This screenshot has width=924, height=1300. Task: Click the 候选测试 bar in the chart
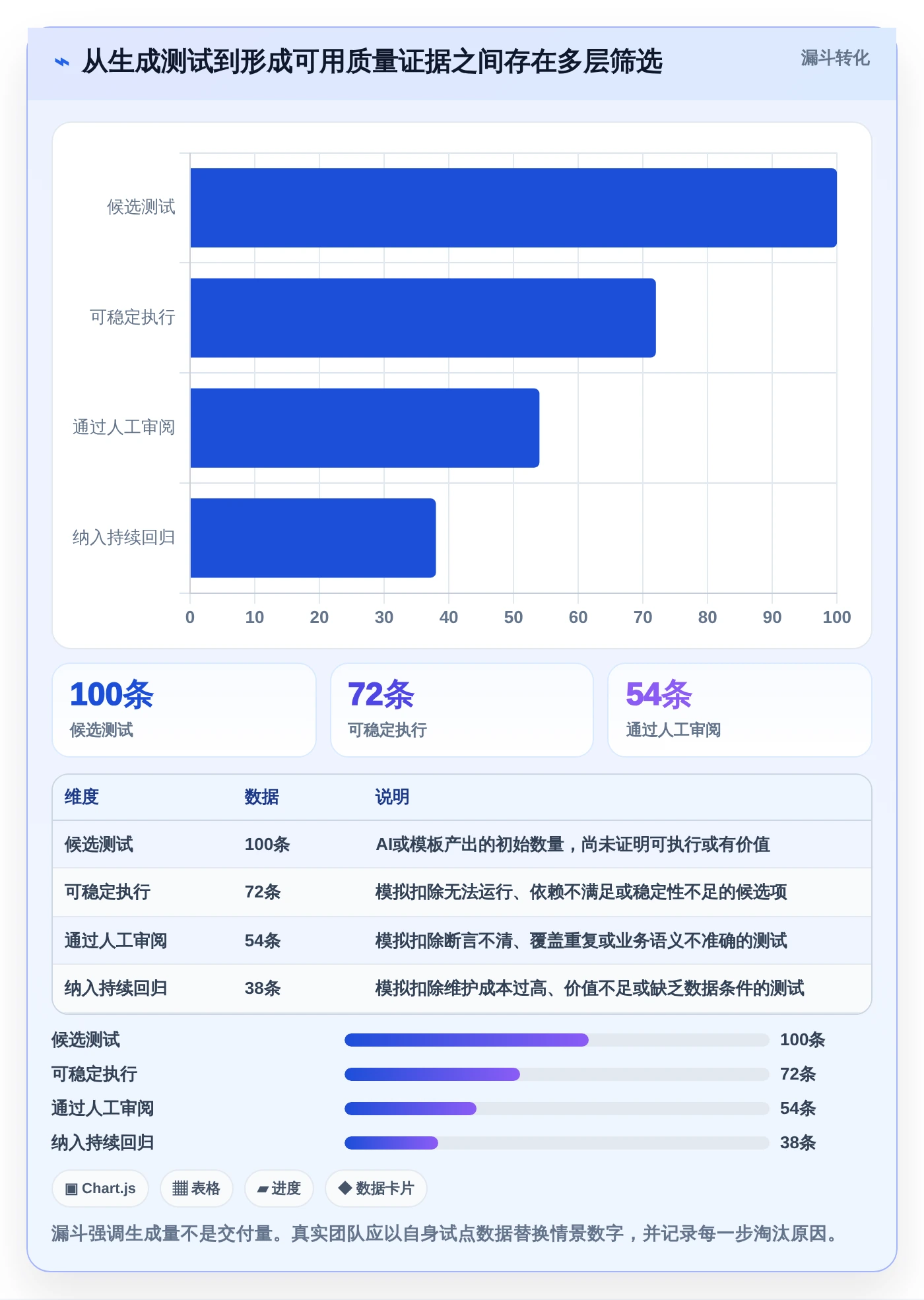[513, 208]
